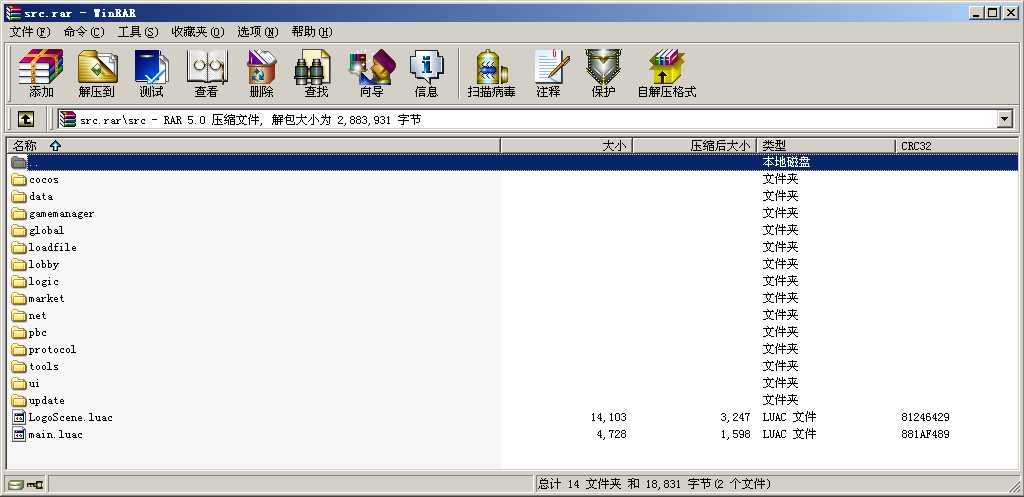Open the 工具(S) menu
The height and width of the screenshot is (497, 1024).
(x=138, y=32)
